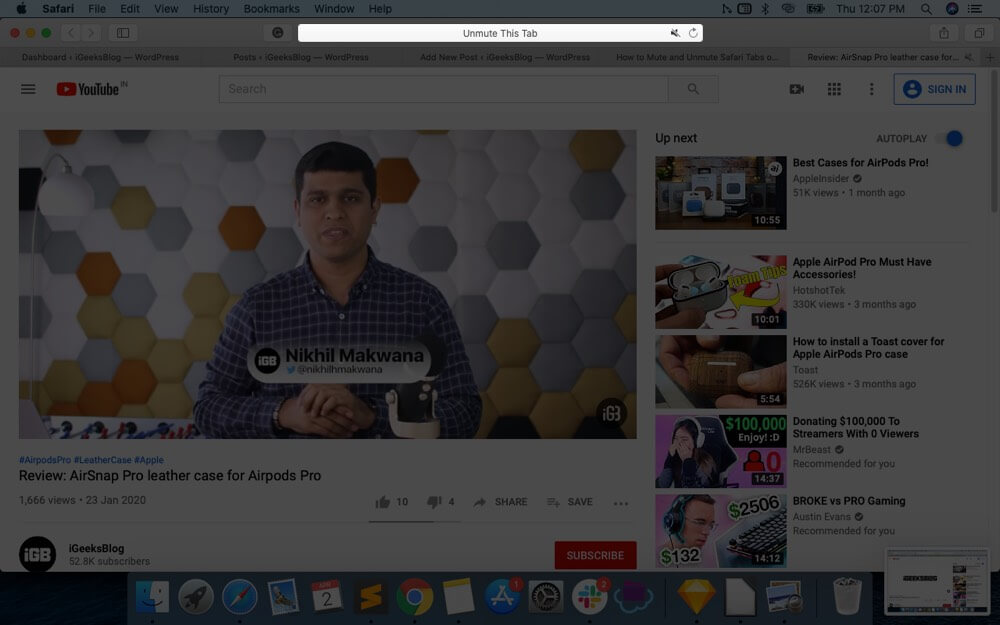This screenshot has width=1000, height=625.
Task: Click the SAVE button below video
Action: pos(570,502)
